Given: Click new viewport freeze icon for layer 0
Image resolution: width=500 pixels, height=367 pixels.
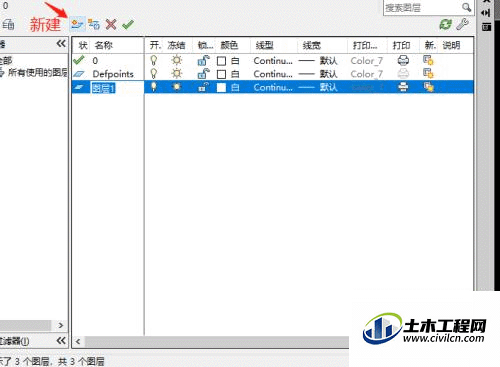Looking at the screenshot, I should [428, 60].
